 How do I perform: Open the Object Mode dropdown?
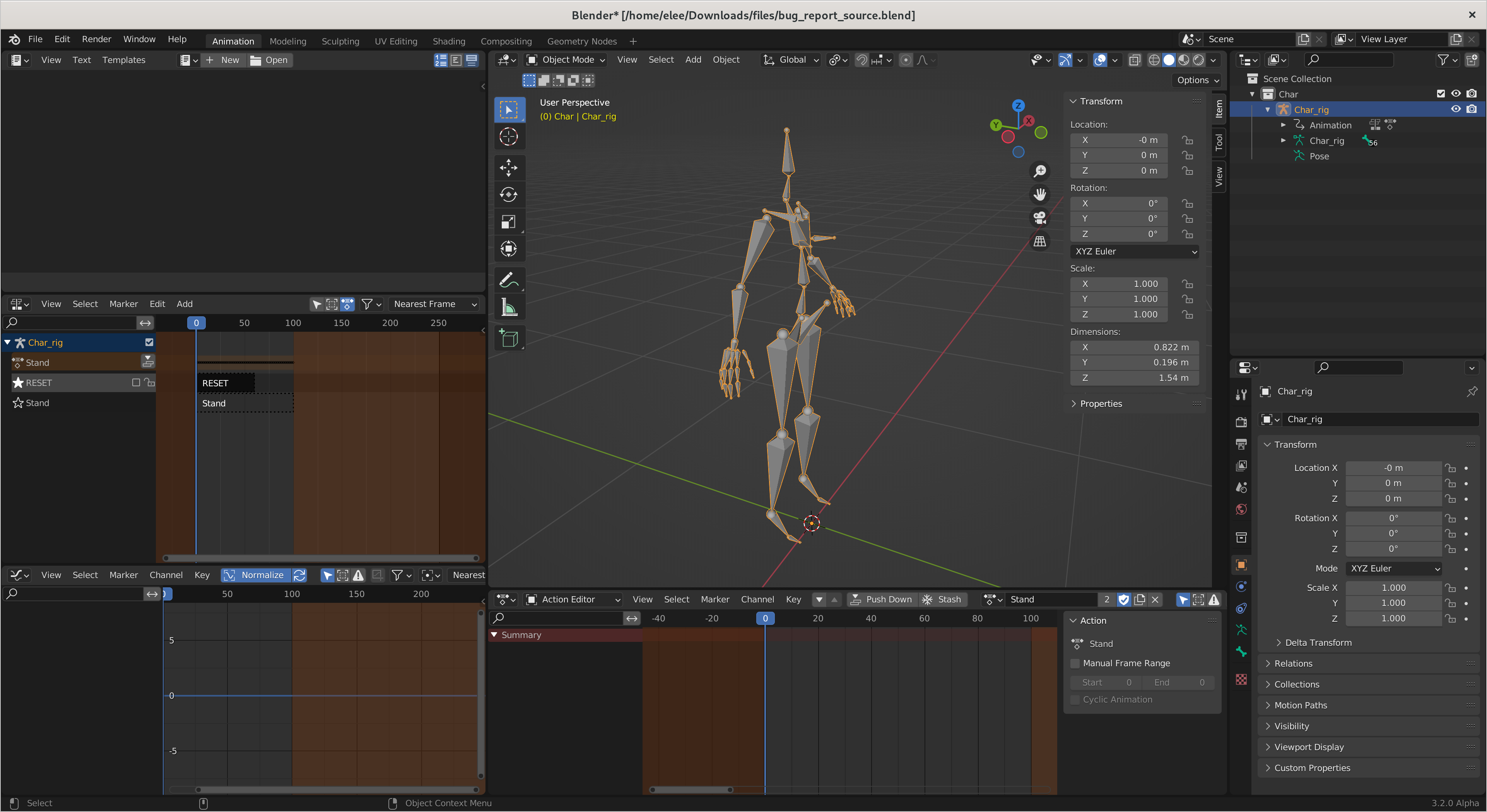pyautogui.click(x=566, y=60)
